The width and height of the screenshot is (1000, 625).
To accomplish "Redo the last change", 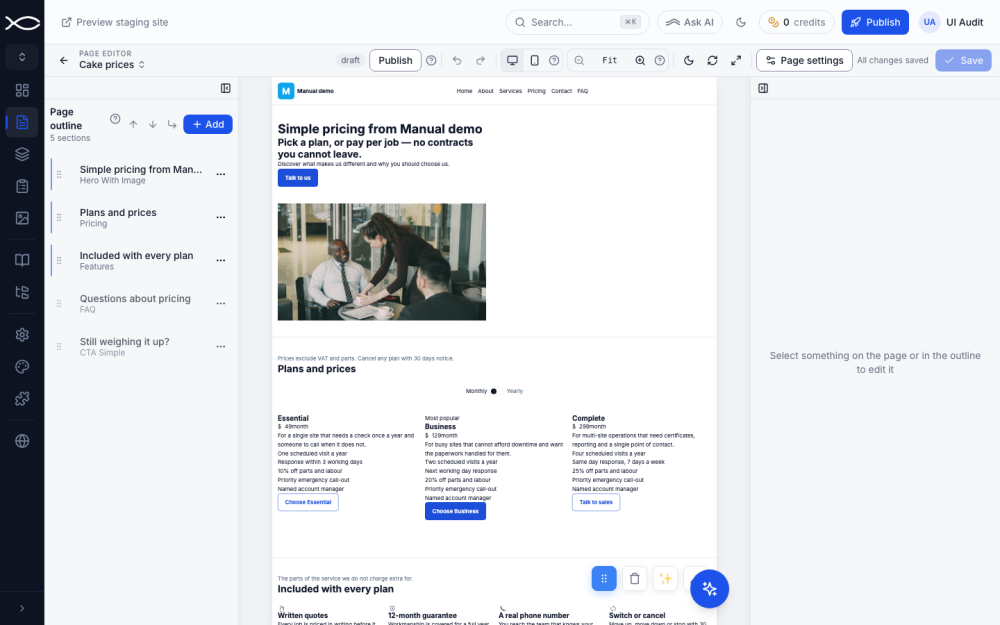I will point(480,61).
